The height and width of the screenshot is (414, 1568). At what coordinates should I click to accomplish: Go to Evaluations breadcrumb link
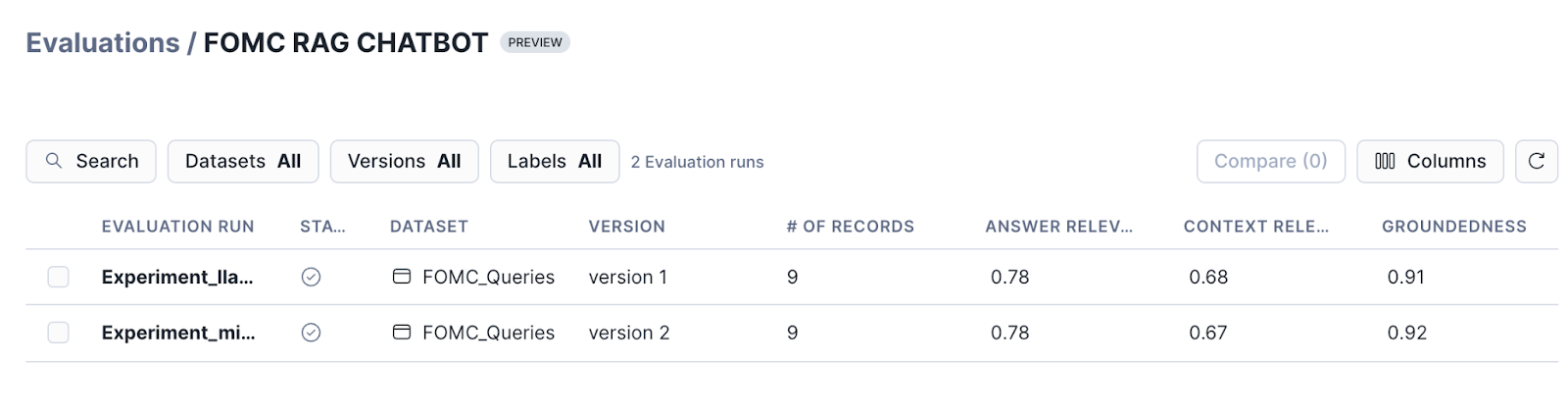[103, 43]
